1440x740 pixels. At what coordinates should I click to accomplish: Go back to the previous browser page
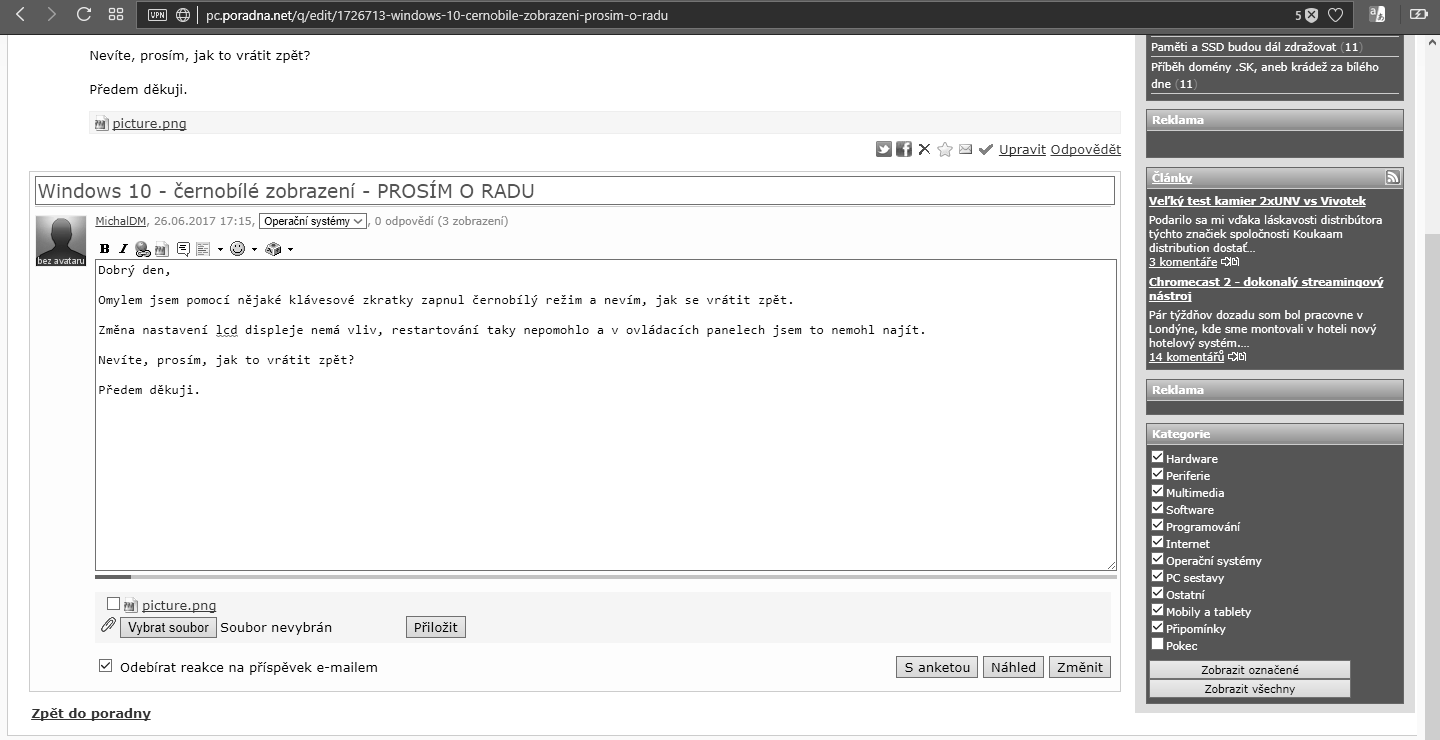19,15
